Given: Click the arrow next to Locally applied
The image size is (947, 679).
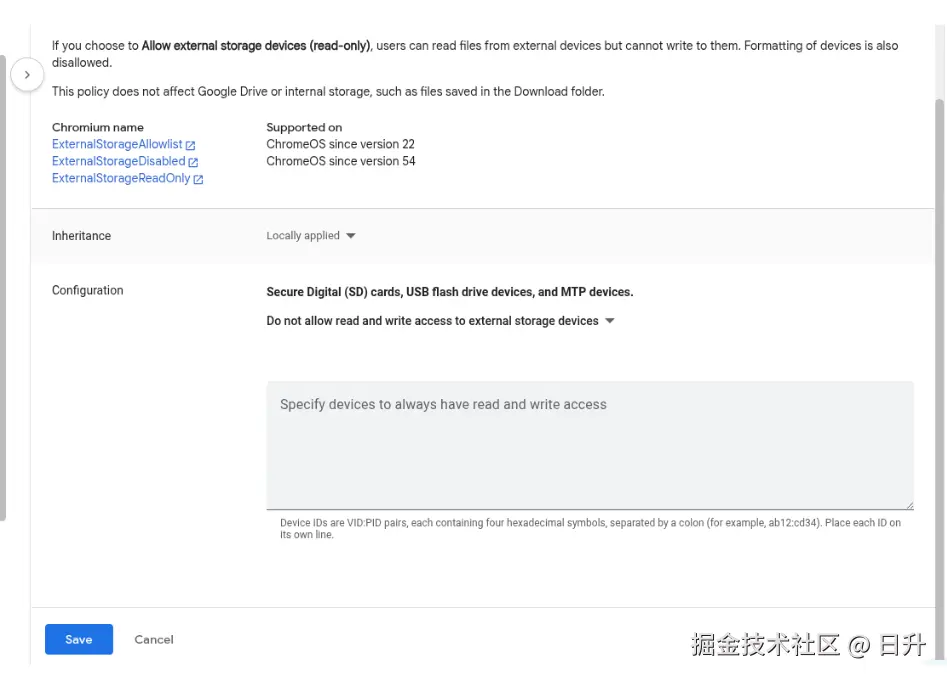Looking at the screenshot, I should (x=350, y=236).
